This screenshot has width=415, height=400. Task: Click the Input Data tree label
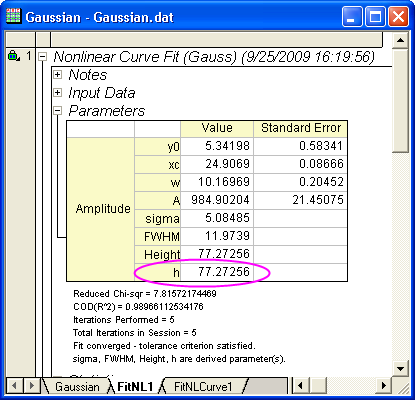[x=102, y=93]
